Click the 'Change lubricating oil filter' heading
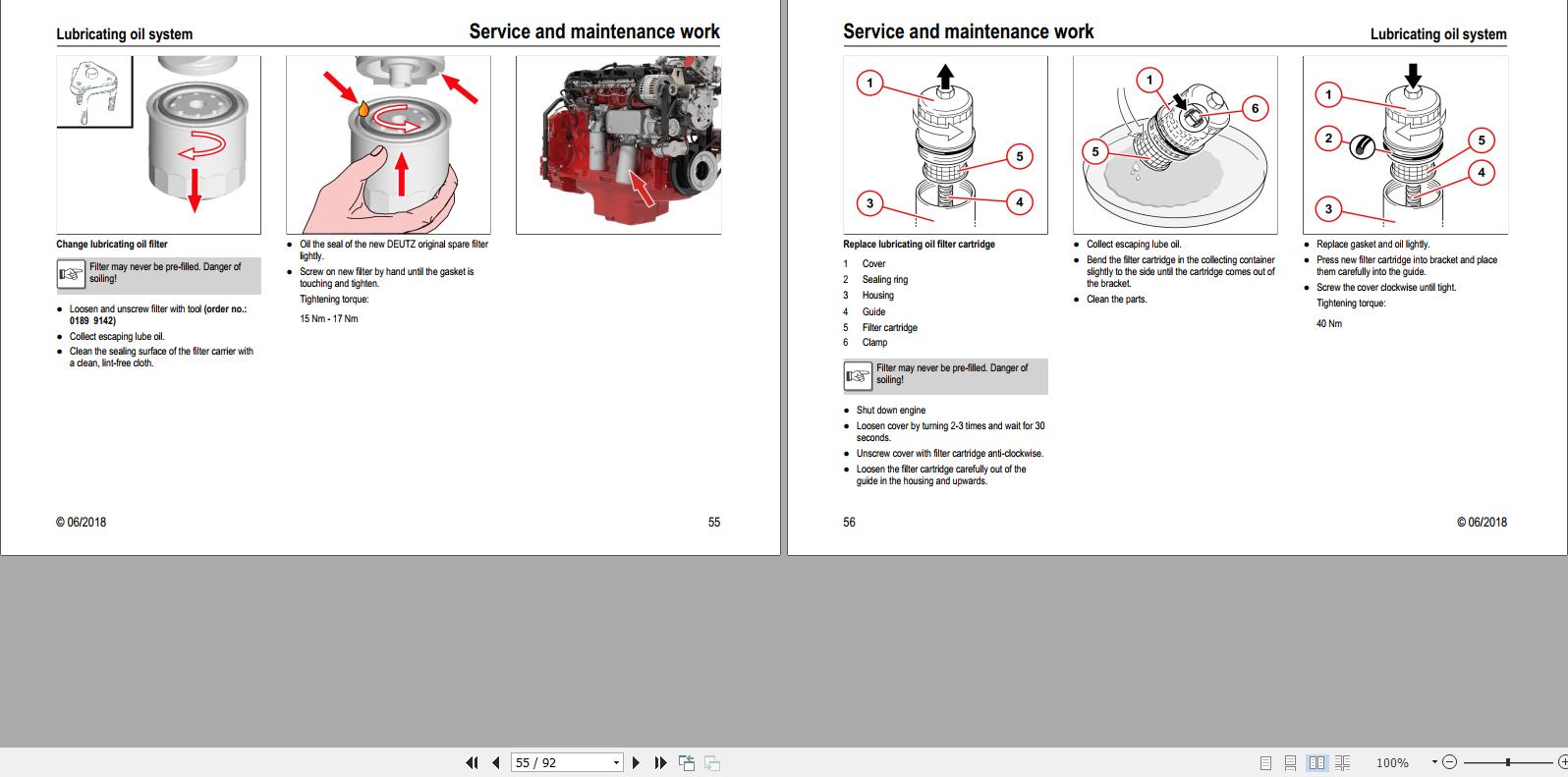The height and width of the screenshot is (777, 1568). [x=112, y=245]
